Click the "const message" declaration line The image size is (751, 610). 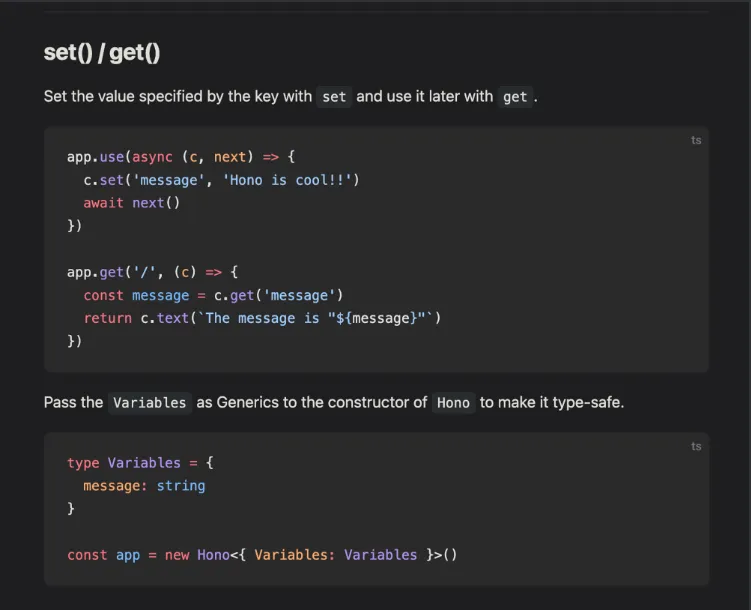coord(212,295)
